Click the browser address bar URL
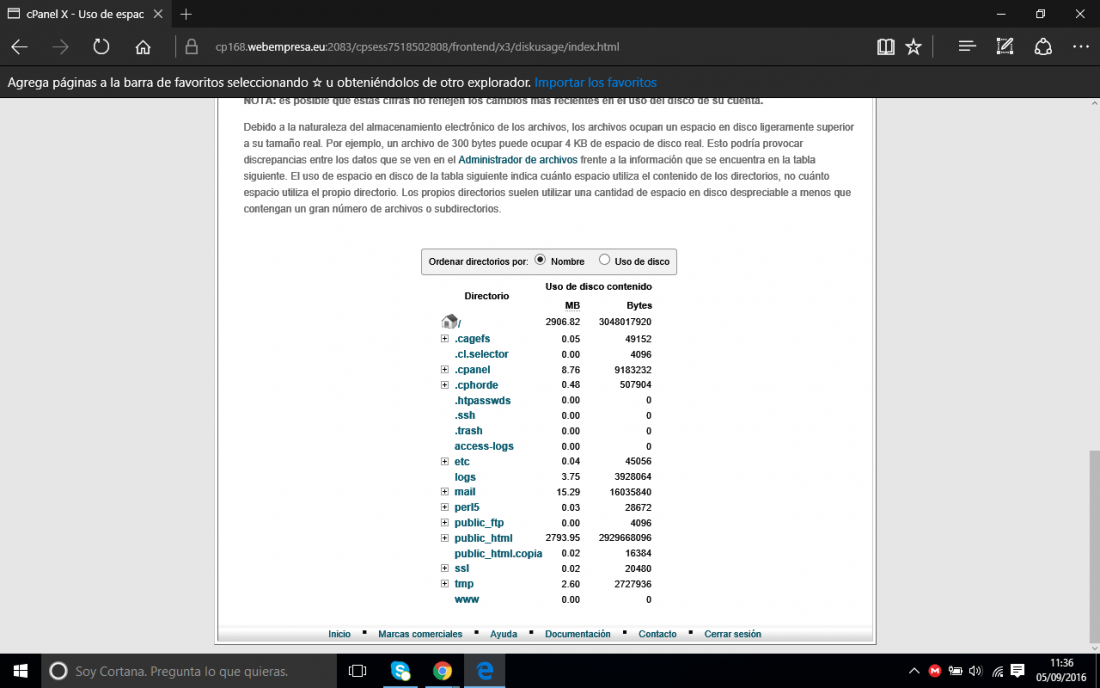The height and width of the screenshot is (688, 1100). tap(417, 47)
